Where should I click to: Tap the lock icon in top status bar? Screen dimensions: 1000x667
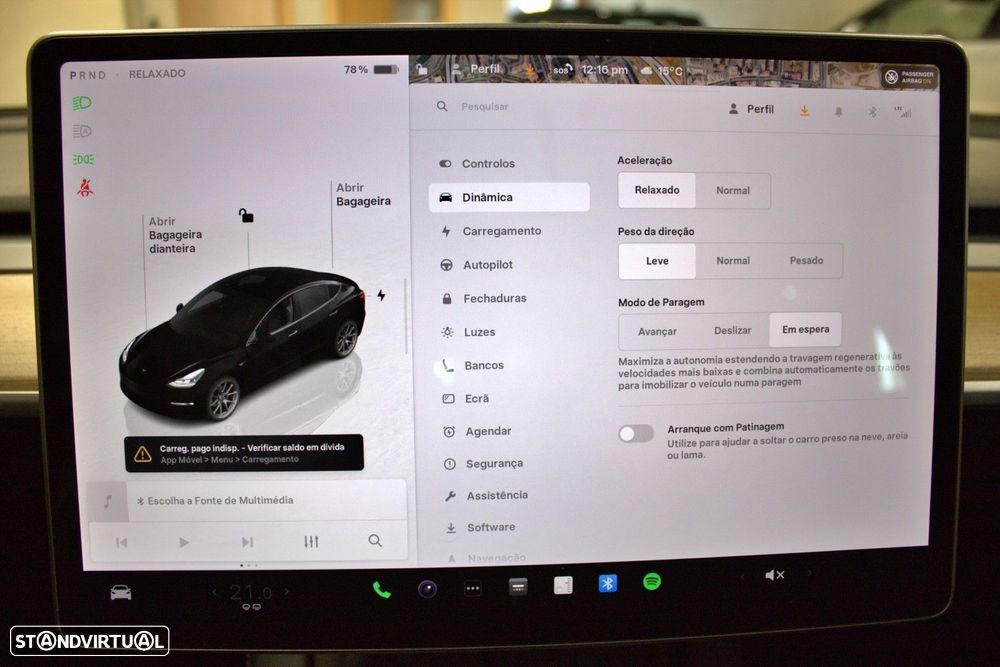click(422, 68)
